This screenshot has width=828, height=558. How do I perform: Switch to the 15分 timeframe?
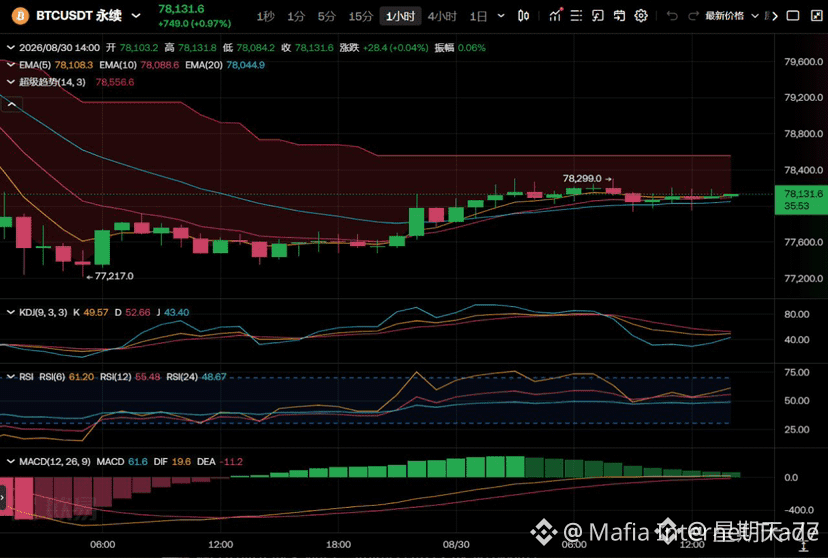click(361, 16)
